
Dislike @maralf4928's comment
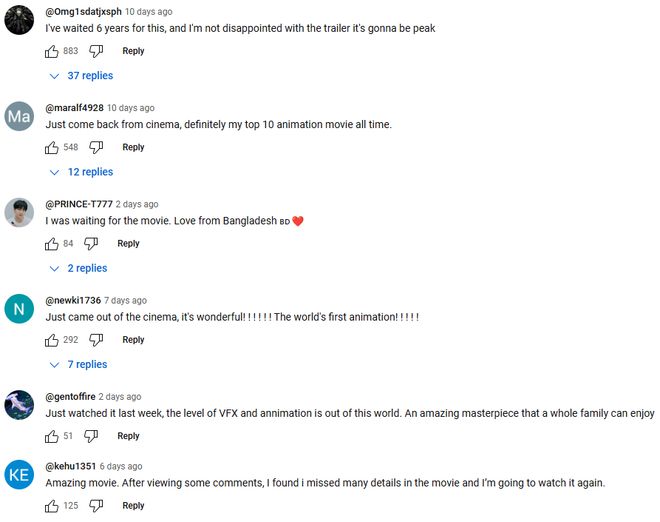click(96, 147)
